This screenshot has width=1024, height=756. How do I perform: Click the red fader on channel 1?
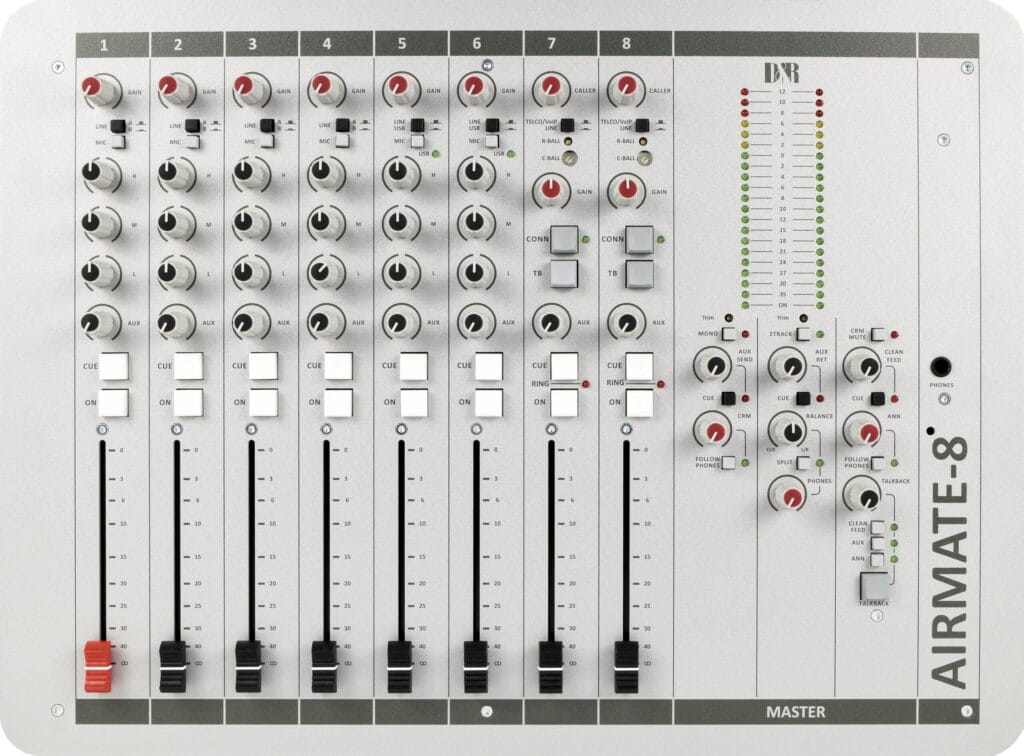point(98,664)
